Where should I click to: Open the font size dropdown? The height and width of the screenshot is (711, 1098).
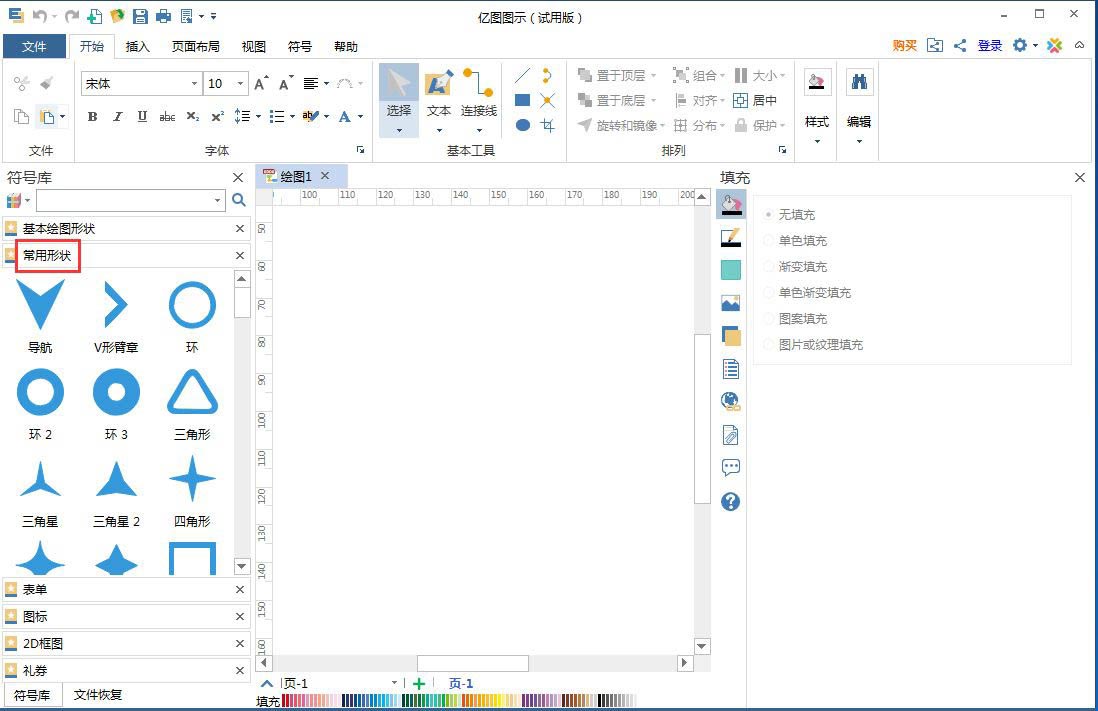click(x=239, y=84)
